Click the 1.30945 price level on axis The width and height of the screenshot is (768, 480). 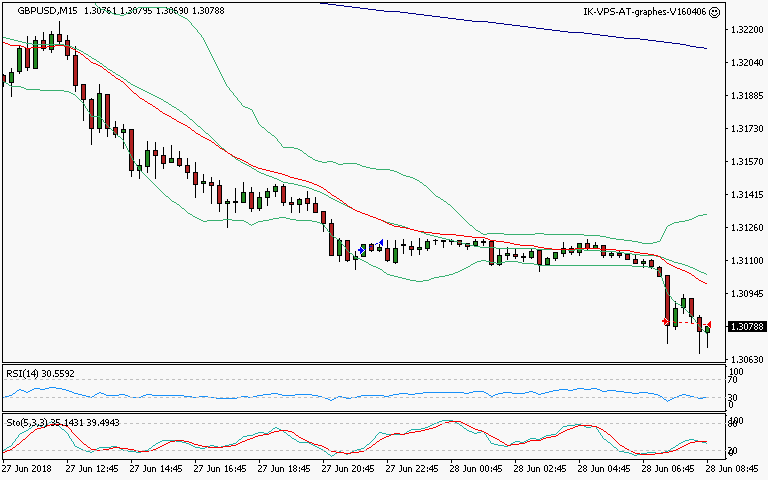(746, 293)
